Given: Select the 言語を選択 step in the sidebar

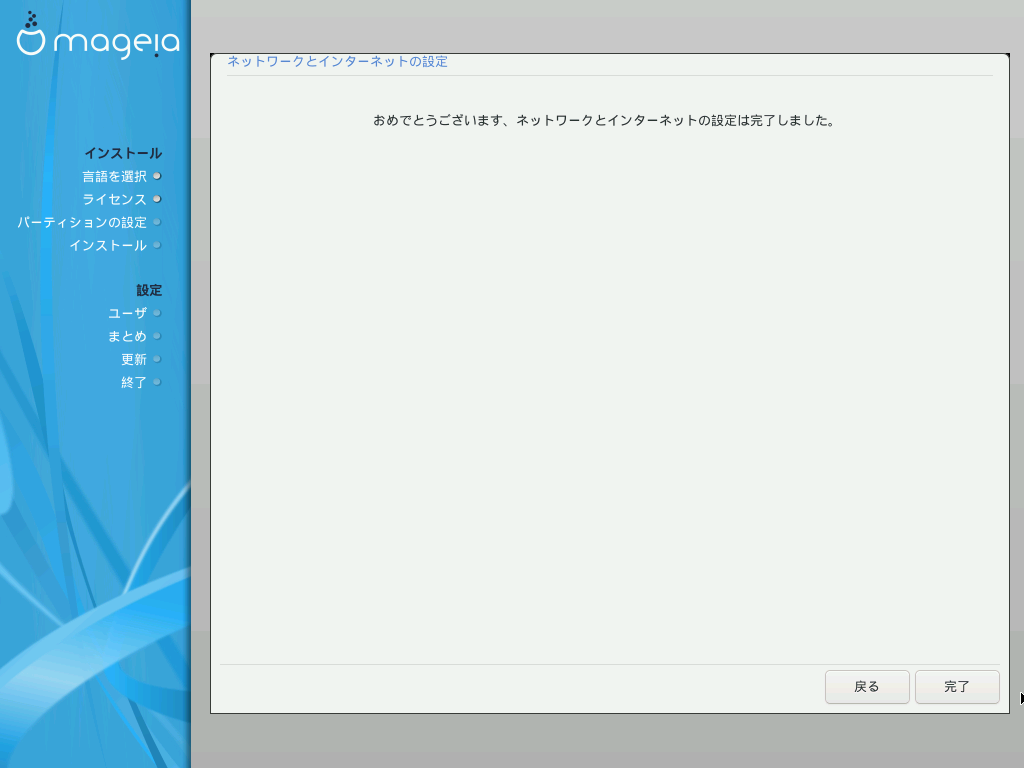Looking at the screenshot, I should pyautogui.click(x=114, y=176).
